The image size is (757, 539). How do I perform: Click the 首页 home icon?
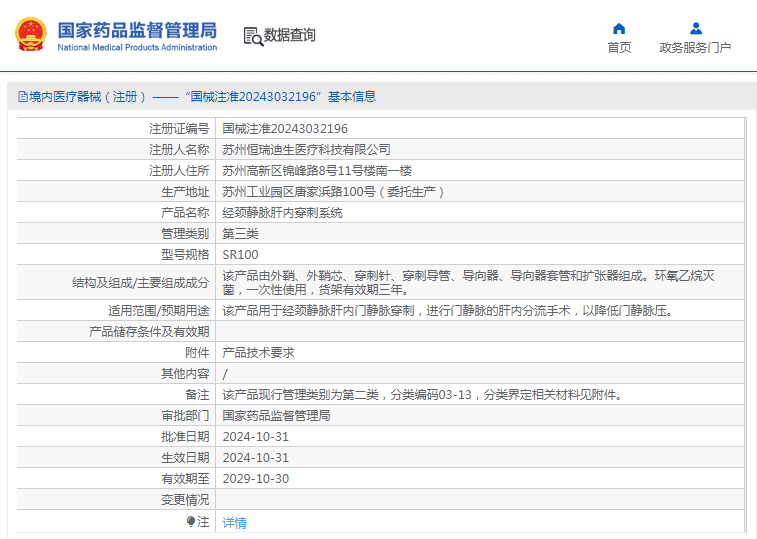[x=619, y=29]
